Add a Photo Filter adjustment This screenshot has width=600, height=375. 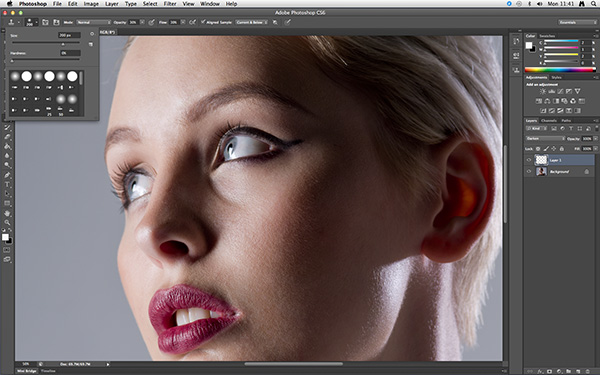point(564,101)
